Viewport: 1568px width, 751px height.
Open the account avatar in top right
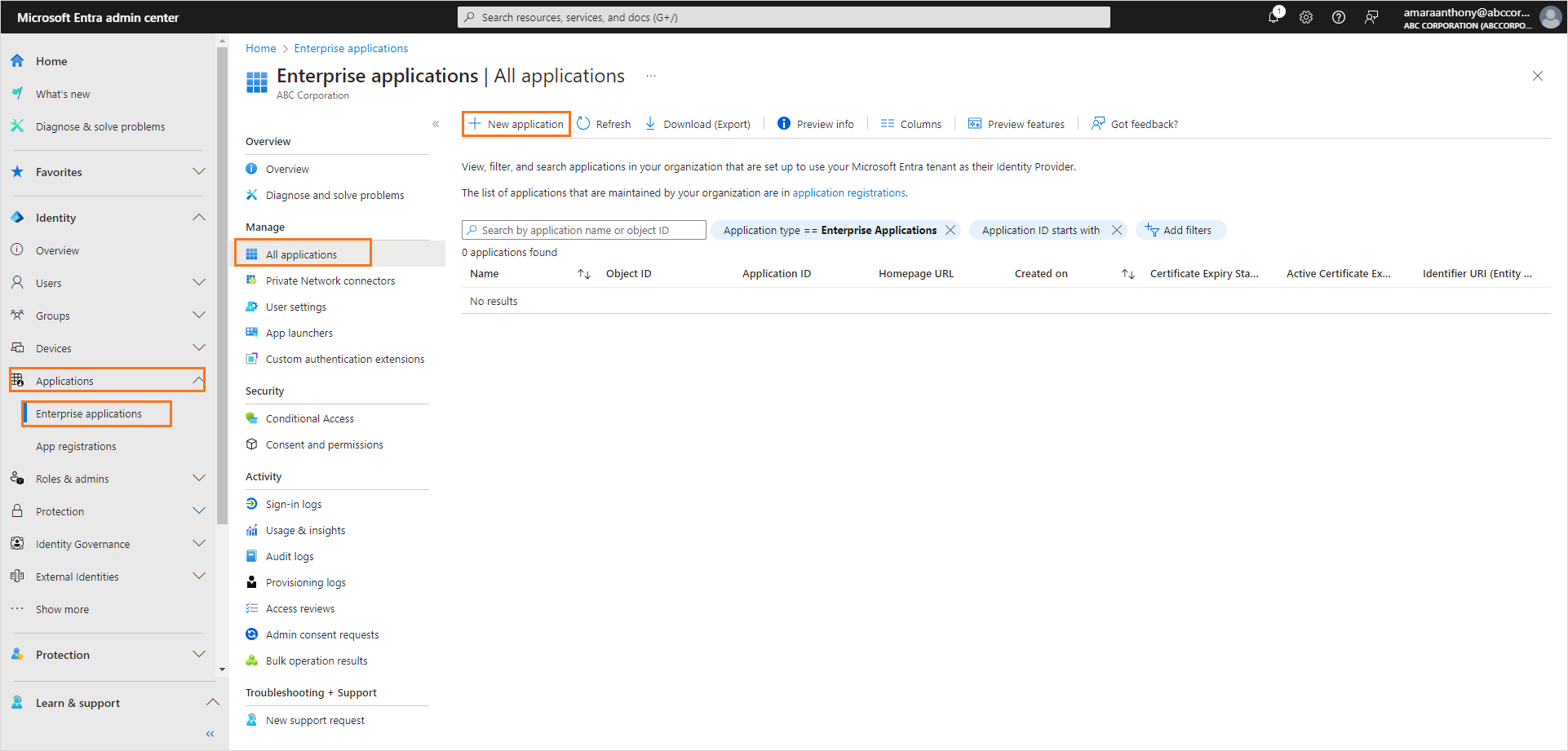1550,17
